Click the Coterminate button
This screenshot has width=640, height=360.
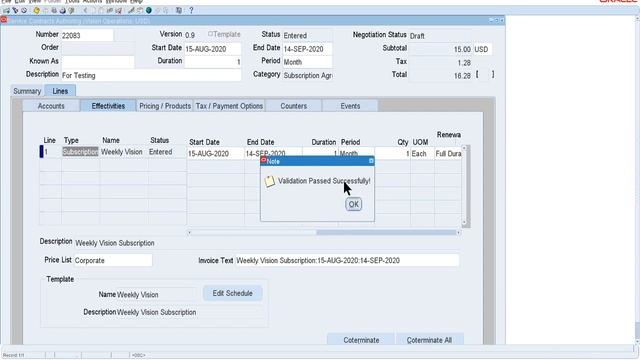point(361,340)
